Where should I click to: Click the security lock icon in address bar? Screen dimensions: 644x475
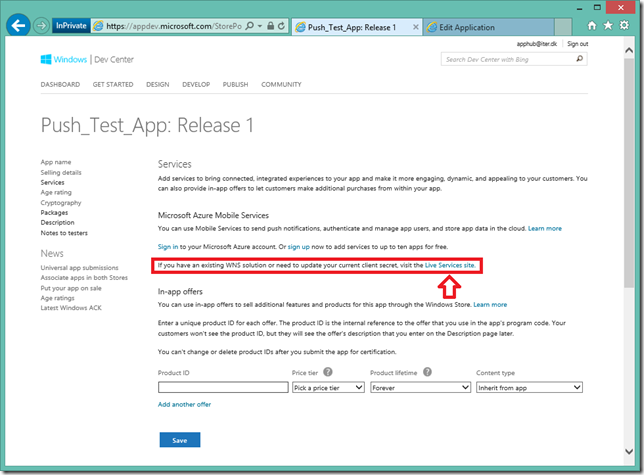(270, 26)
